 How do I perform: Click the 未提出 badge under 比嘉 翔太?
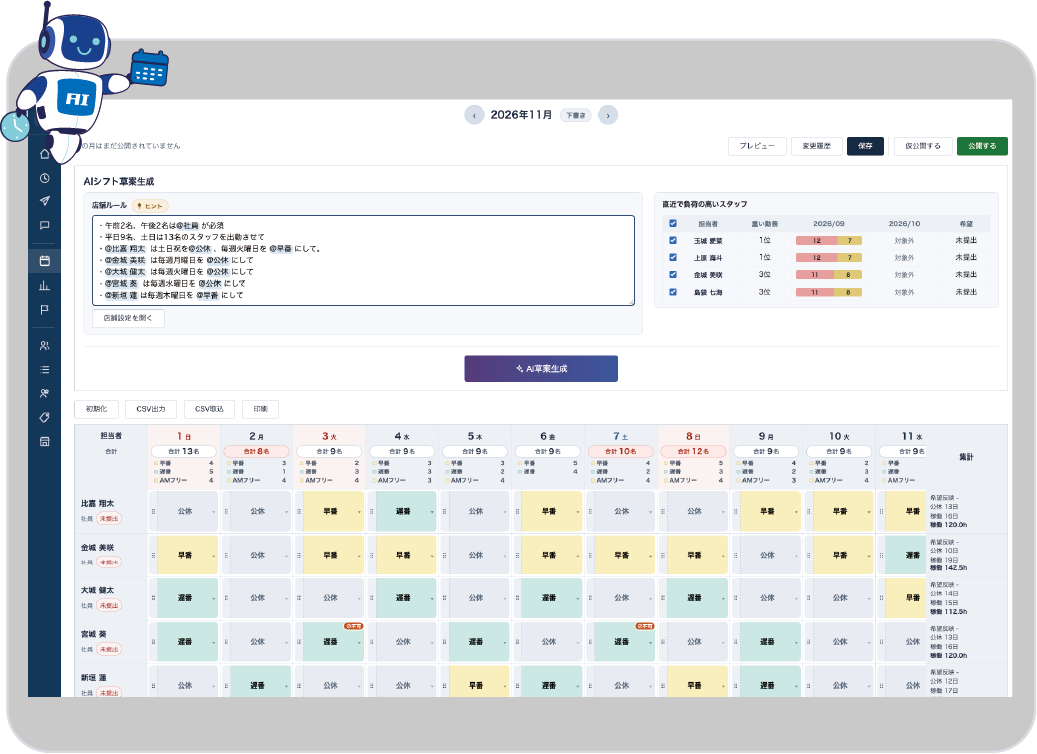109,519
